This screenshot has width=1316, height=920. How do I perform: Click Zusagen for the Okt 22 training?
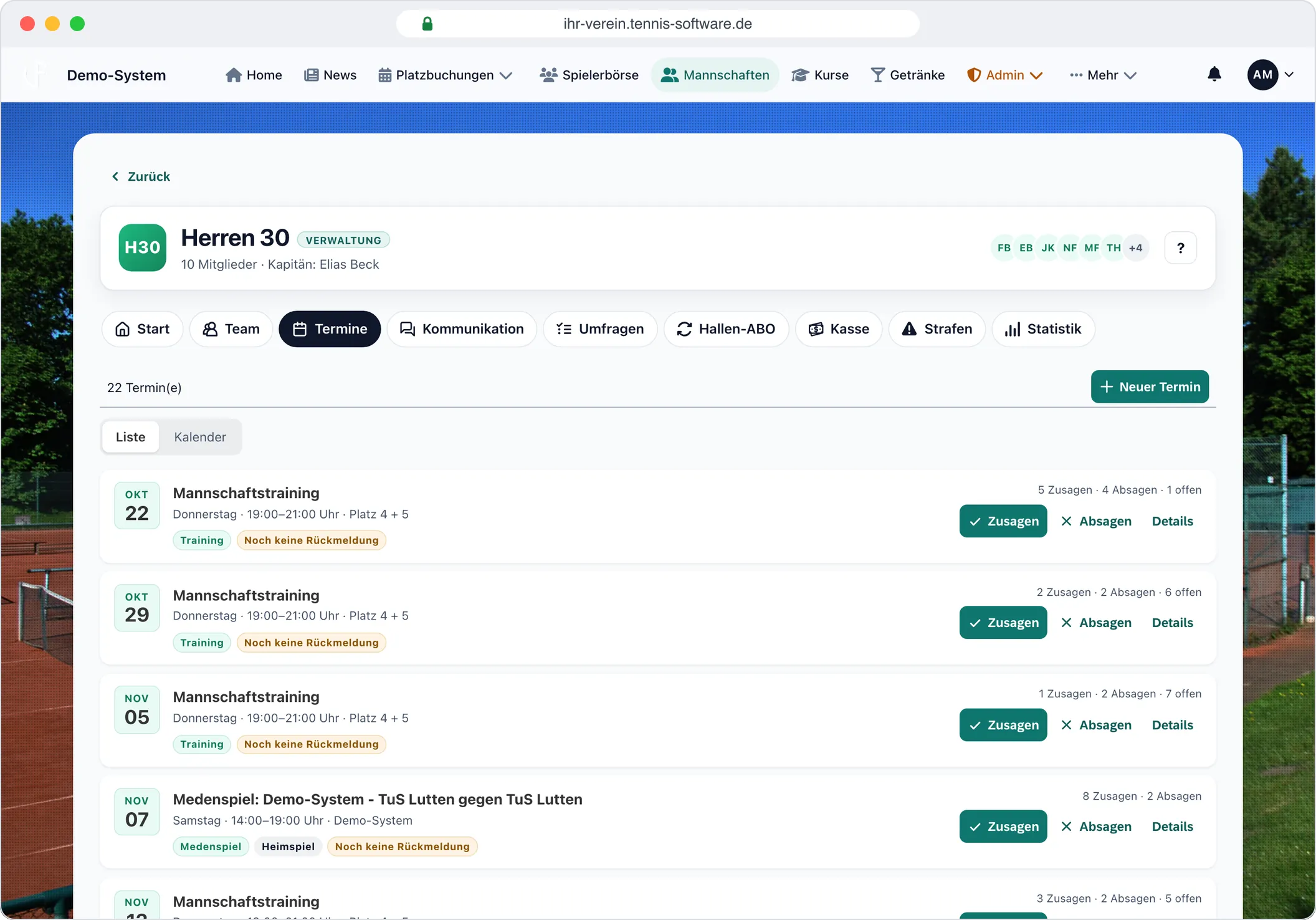coord(1003,521)
